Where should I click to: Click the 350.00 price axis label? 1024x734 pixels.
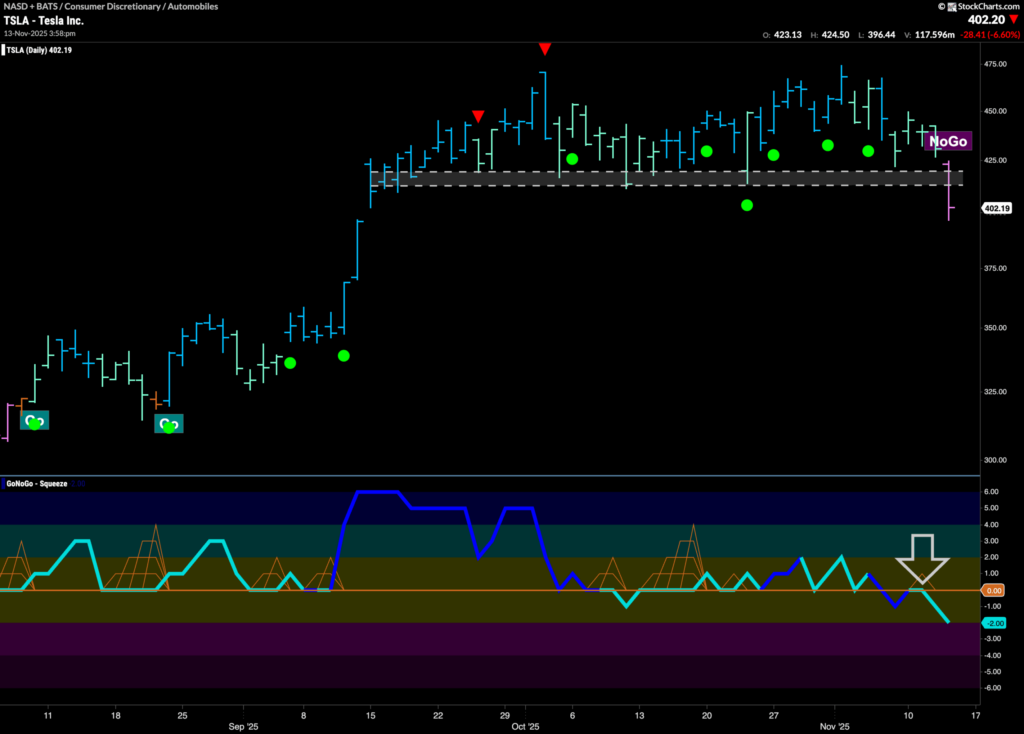pyautogui.click(x=995, y=328)
